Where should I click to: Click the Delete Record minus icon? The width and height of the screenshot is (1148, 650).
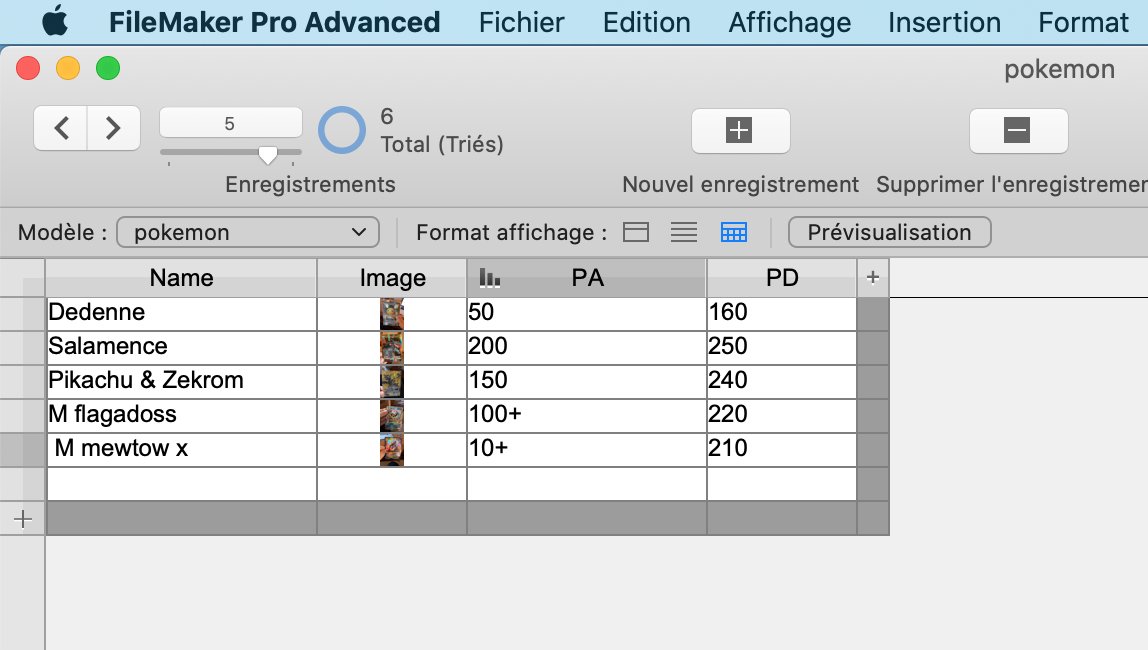1018,130
